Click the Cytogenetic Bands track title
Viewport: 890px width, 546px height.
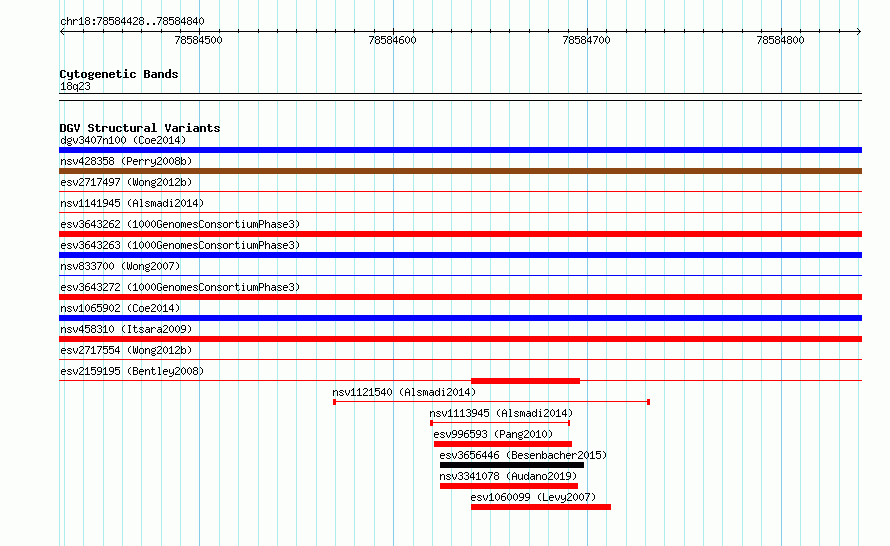[119, 74]
